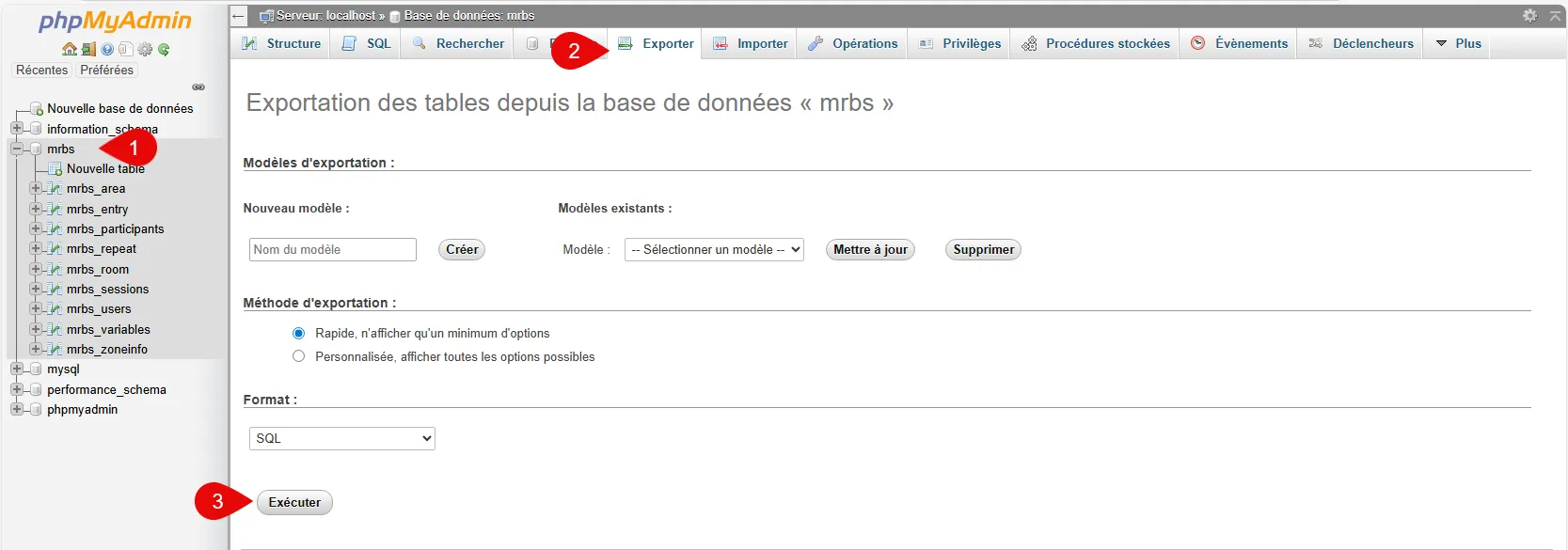
Task: Open the Plus tab dropdown menu
Action: tap(1458, 43)
